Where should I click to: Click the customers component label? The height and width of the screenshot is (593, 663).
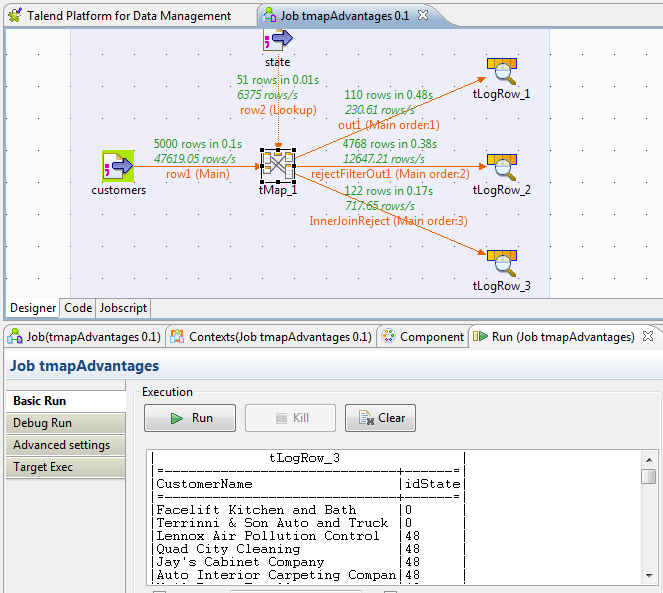[x=118, y=190]
